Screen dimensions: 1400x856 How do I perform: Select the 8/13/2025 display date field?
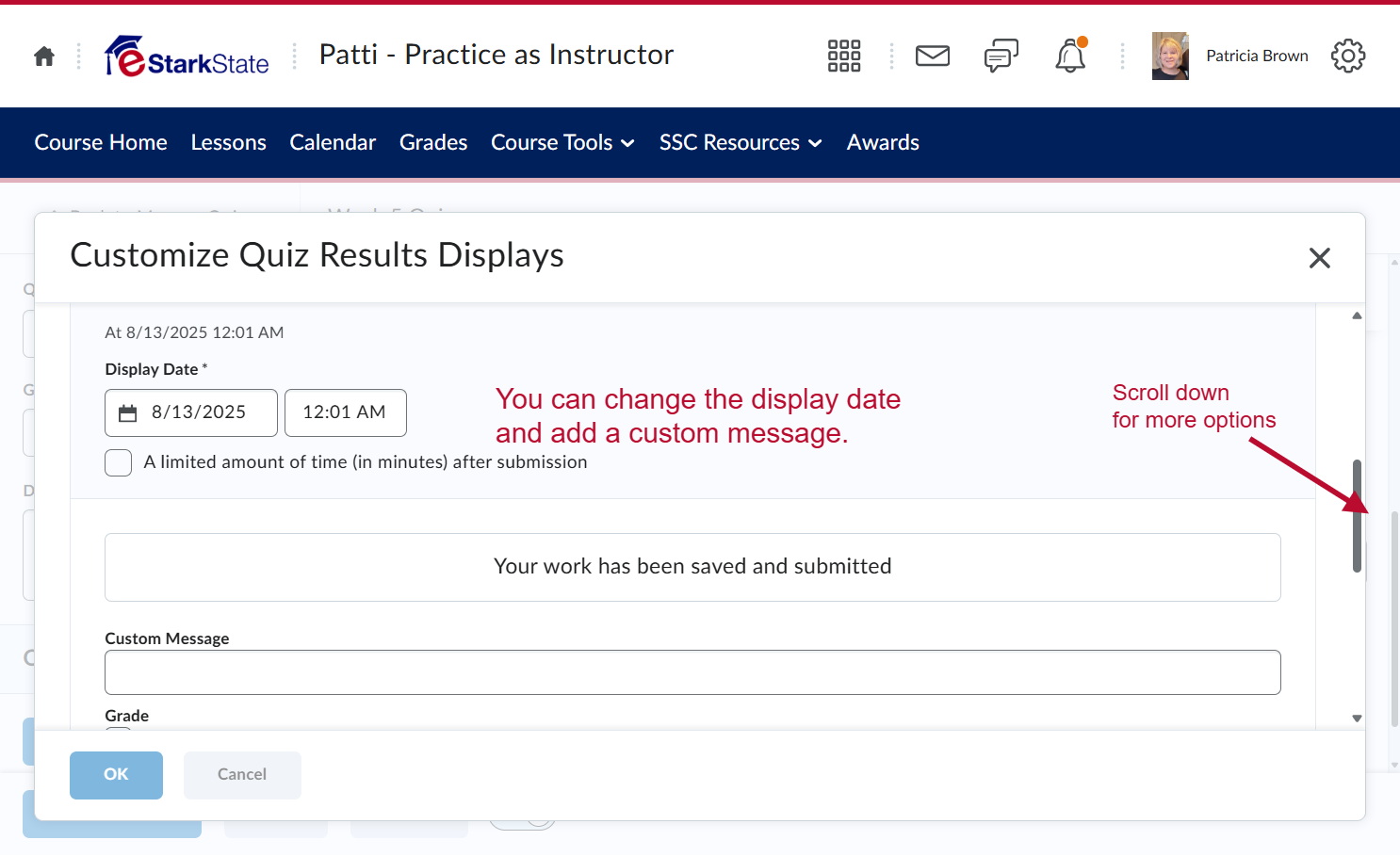click(191, 413)
